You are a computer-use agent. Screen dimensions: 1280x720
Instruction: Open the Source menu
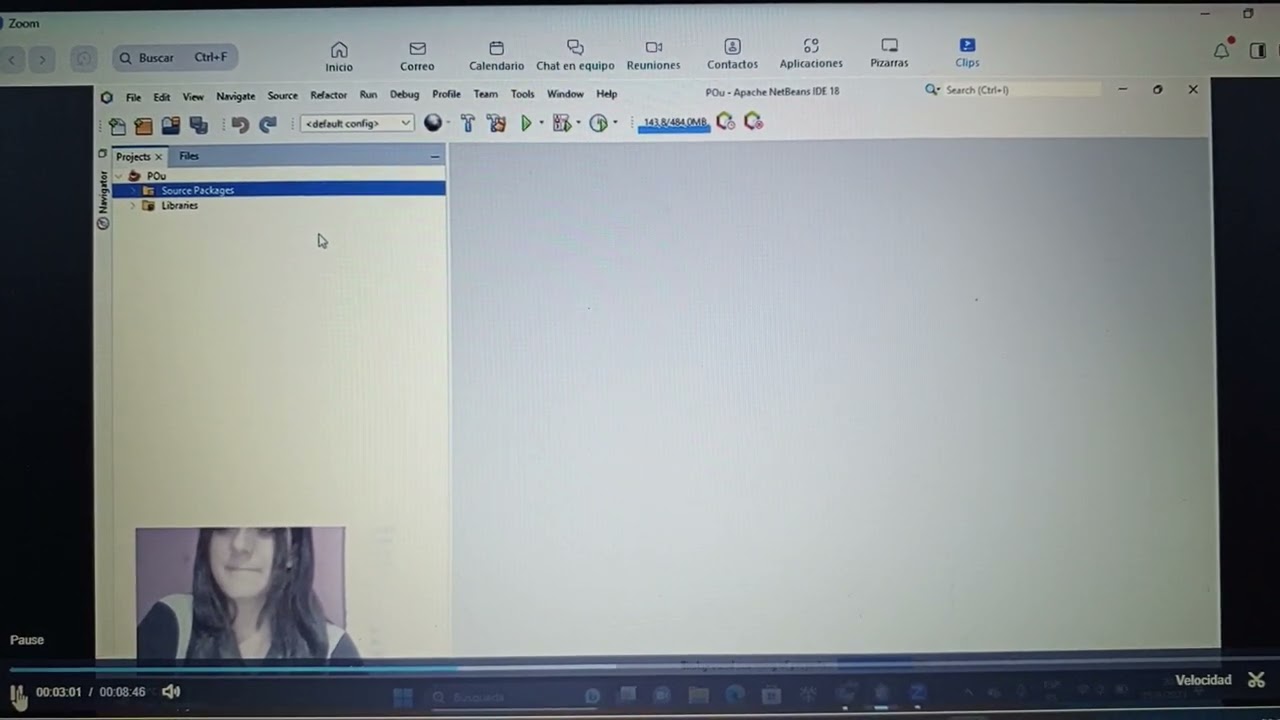tap(283, 96)
